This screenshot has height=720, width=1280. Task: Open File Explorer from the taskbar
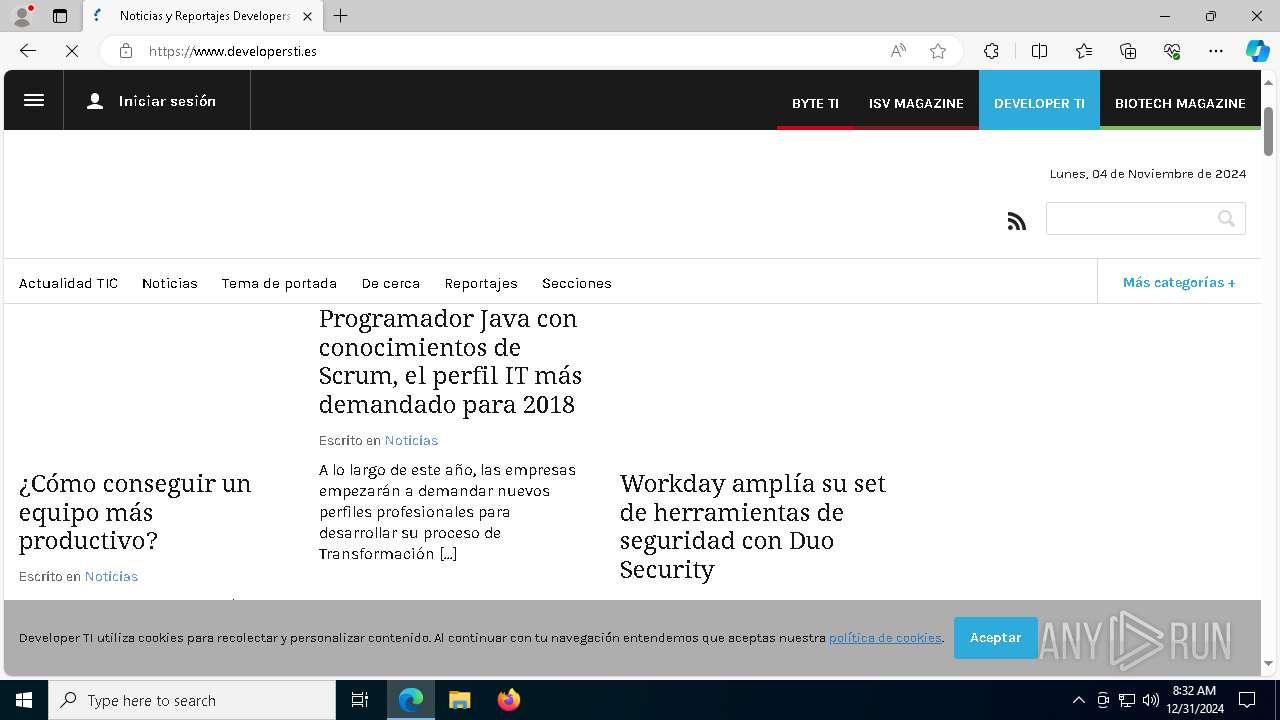tap(459, 700)
